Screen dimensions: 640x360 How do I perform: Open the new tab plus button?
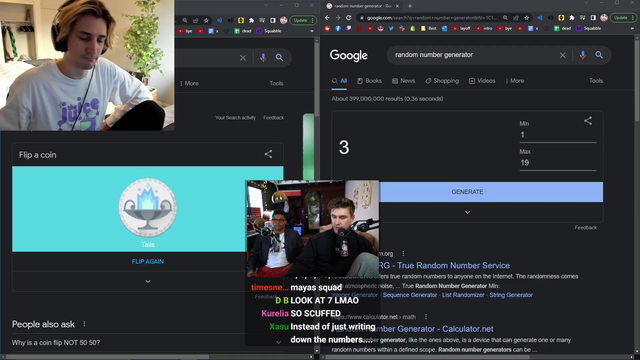pos(410,6)
